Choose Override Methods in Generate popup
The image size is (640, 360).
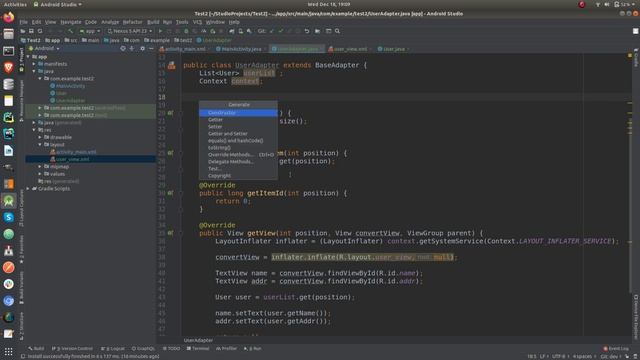coord(238,155)
